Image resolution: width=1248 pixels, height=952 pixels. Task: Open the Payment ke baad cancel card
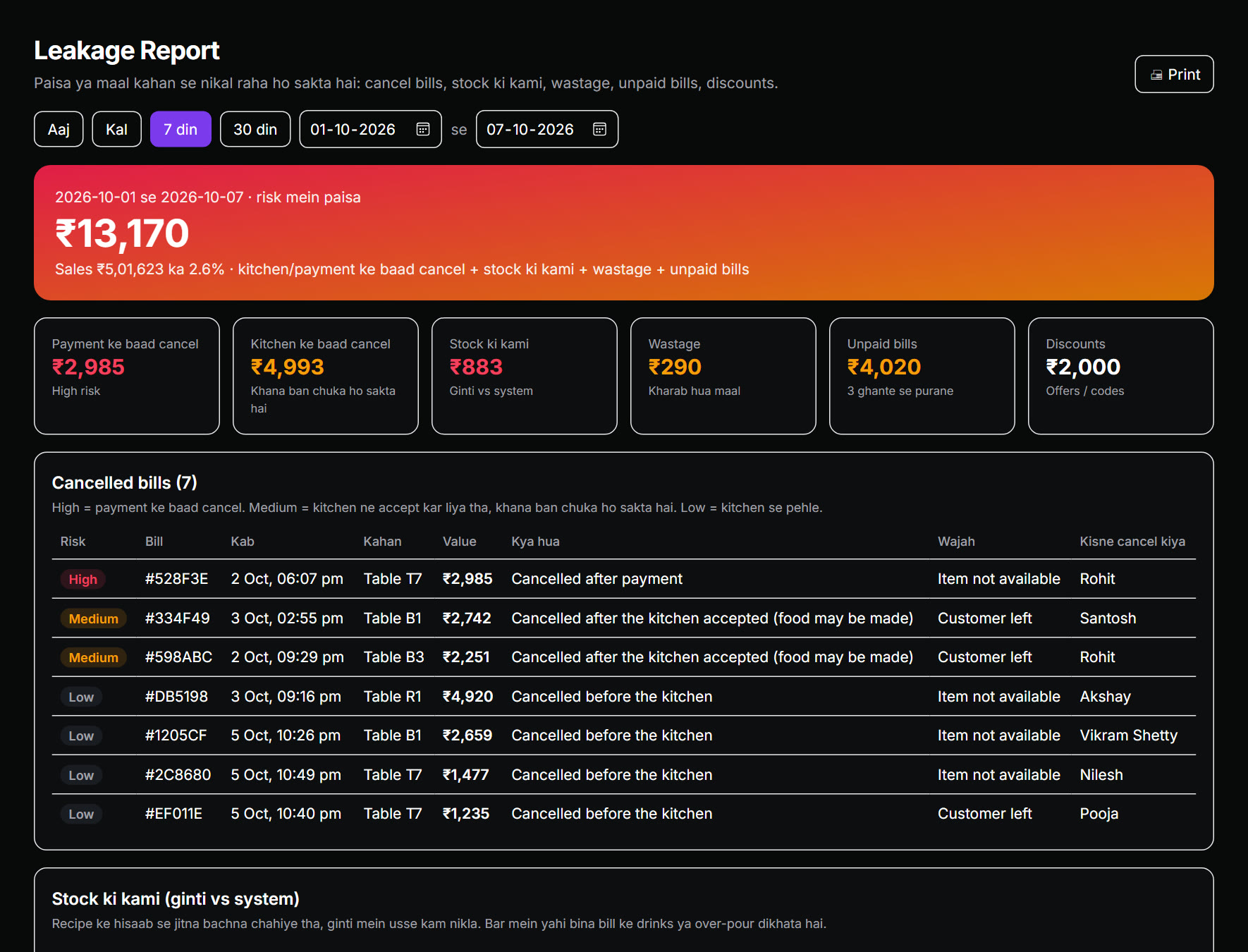click(x=127, y=376)
